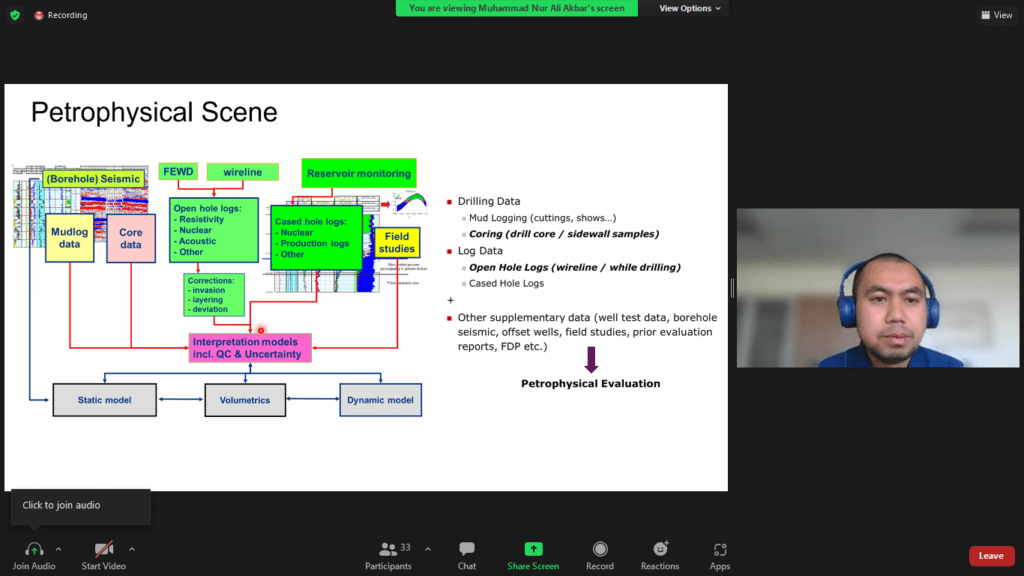1024x576 pixels.
Task: Select the speaker's video thumbnail
Action: pyautogui.click(x=877, y=288)
